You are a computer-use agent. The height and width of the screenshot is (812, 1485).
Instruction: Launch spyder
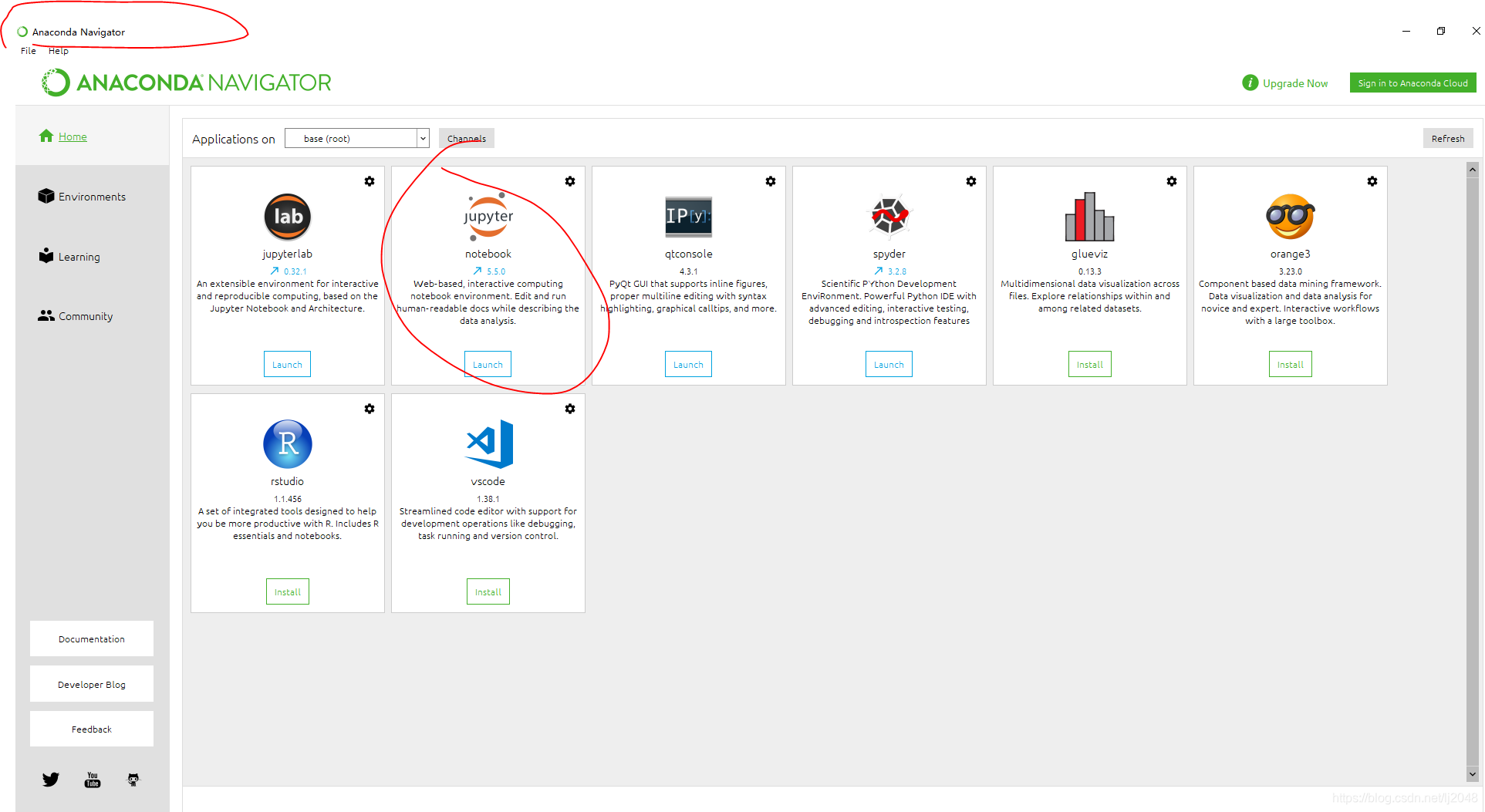(889, 365)
